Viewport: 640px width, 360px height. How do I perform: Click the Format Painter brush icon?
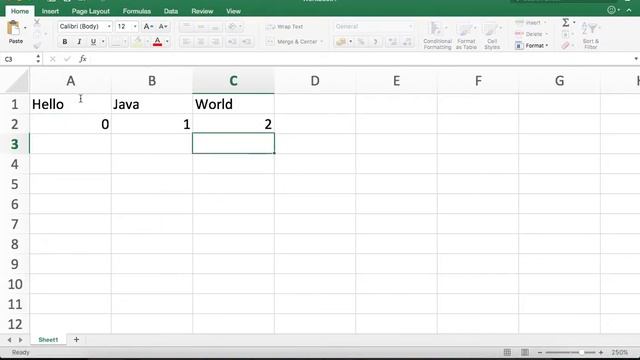pyautogui.click(x=37, y=46)
